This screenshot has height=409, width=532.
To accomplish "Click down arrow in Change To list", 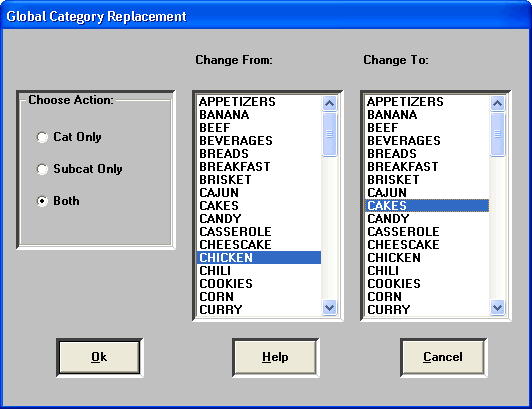I will (497, 308).
